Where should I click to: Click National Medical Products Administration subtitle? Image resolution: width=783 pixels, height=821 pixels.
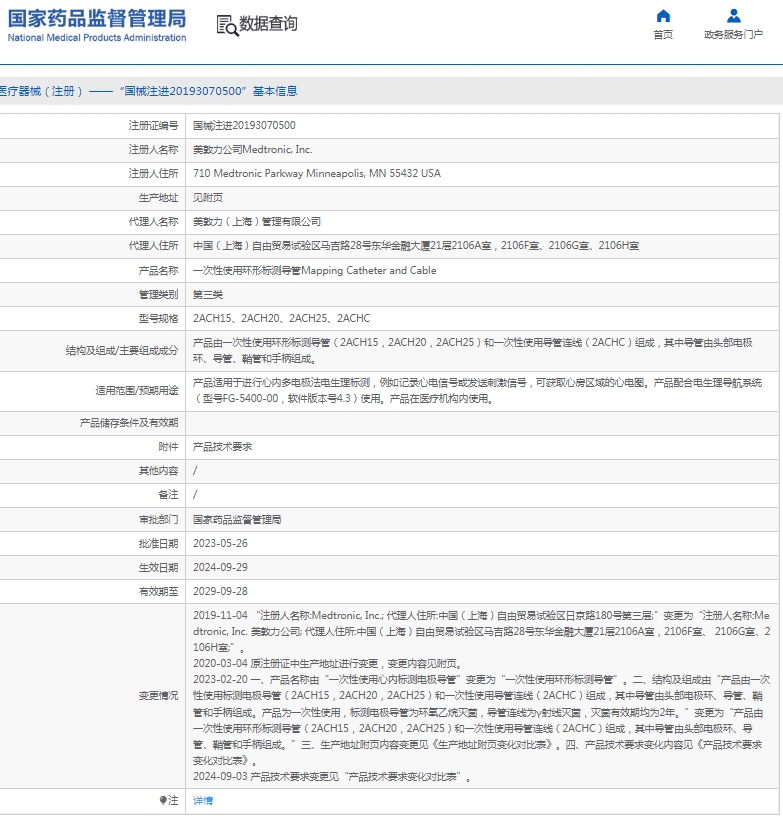click(97, 38)
